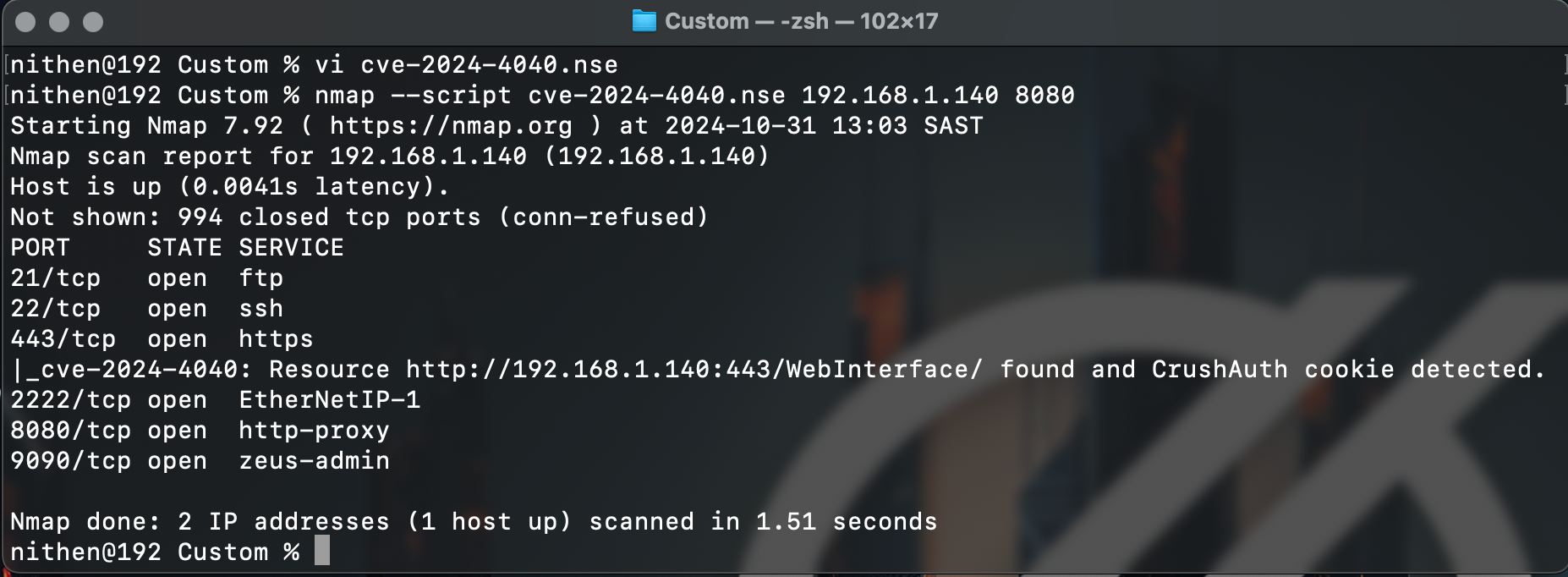The image size is (1568, 577).
Task: Click the blue folder icon in title bar
Action: [644, 21]
